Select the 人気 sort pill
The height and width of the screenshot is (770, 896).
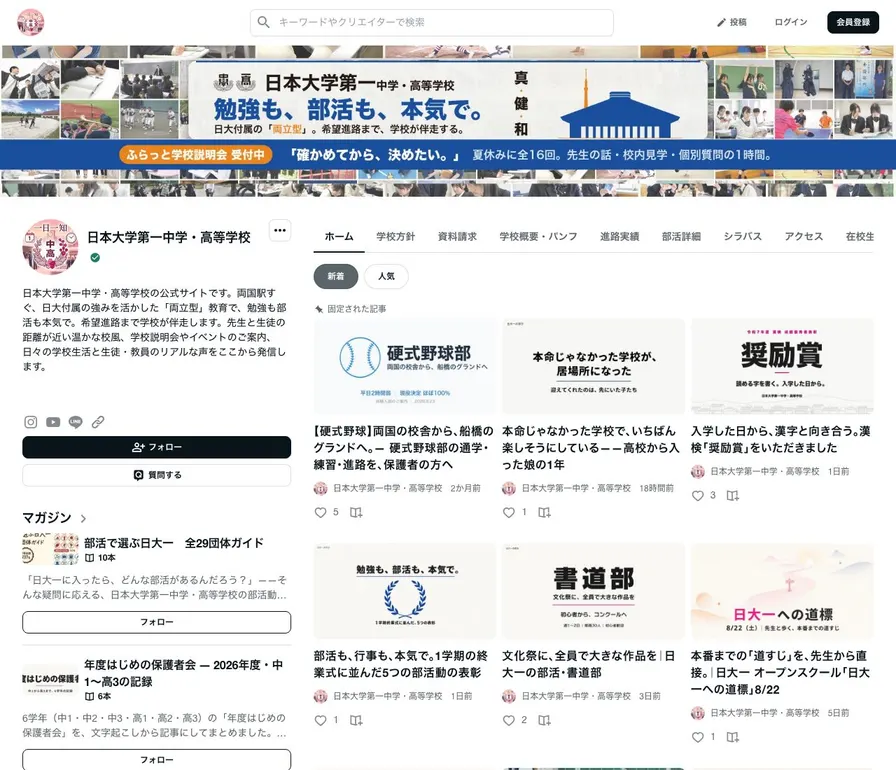tap(386, 276)
